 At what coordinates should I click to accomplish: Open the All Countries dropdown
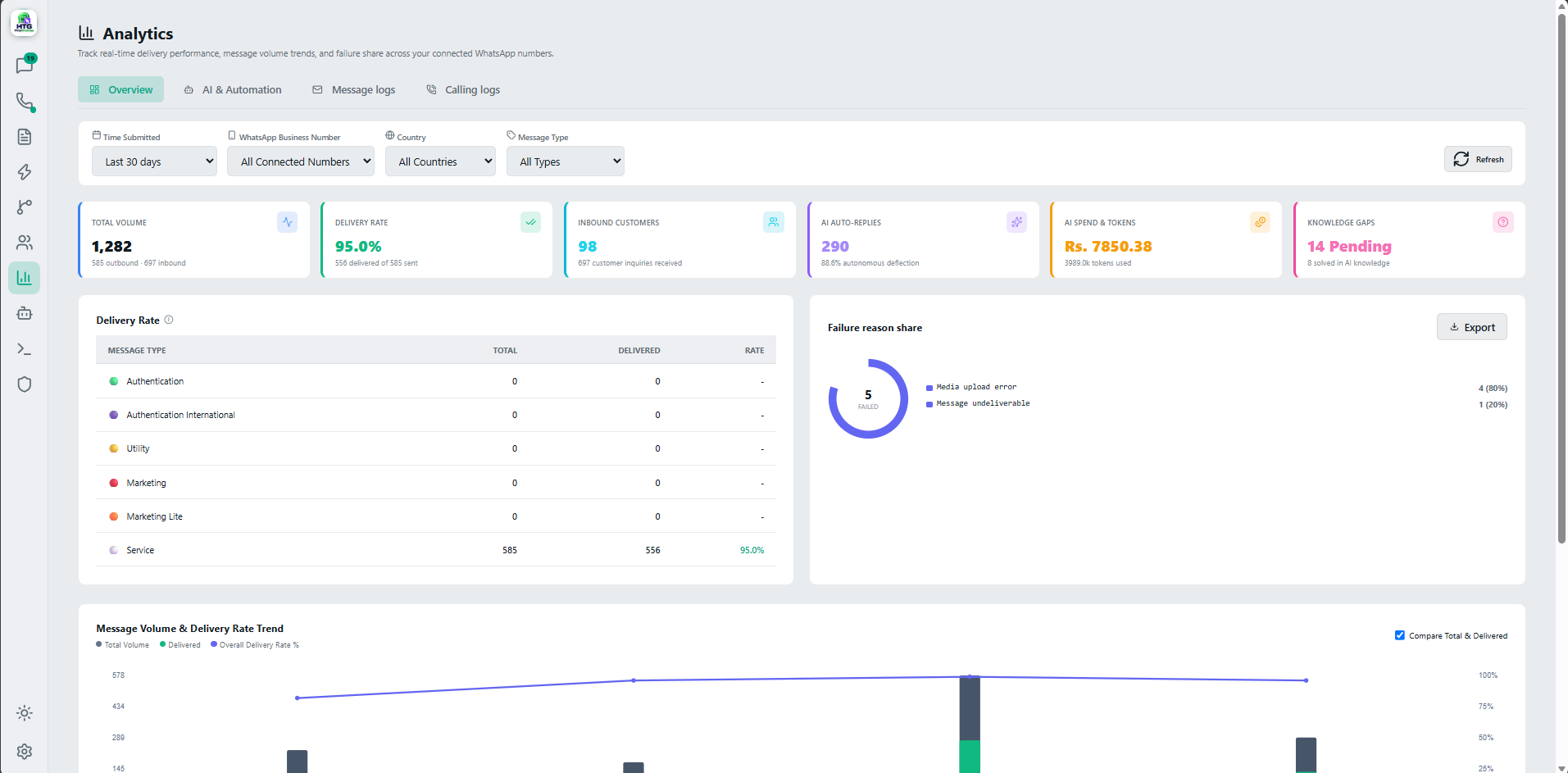(440, 161)
